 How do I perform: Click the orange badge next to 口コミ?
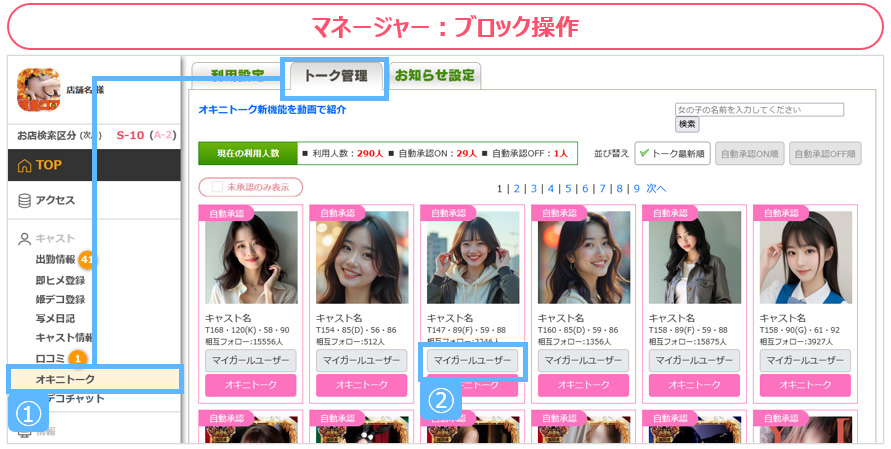coord(78,358)
